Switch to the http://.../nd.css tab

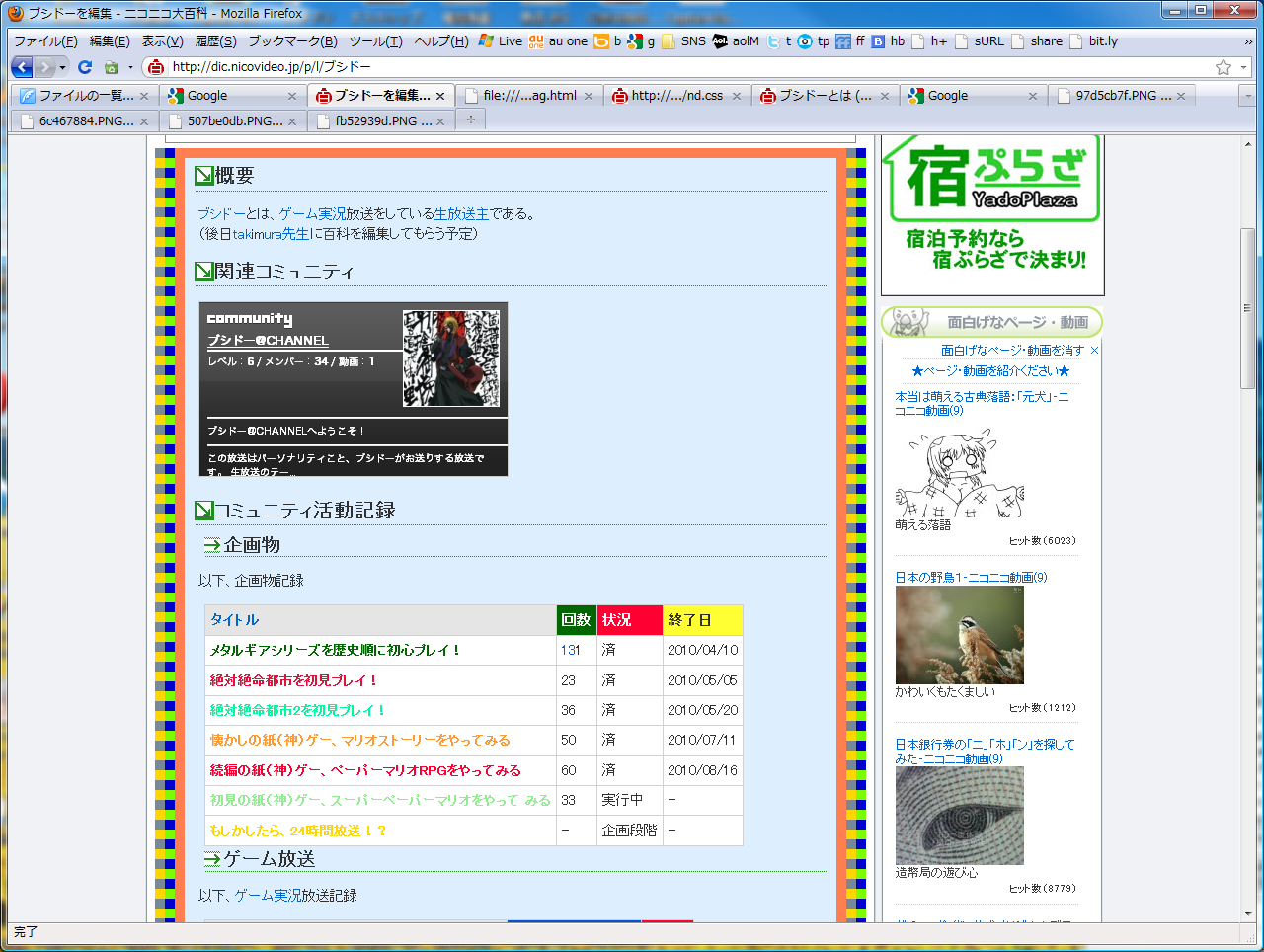(676, 96)
